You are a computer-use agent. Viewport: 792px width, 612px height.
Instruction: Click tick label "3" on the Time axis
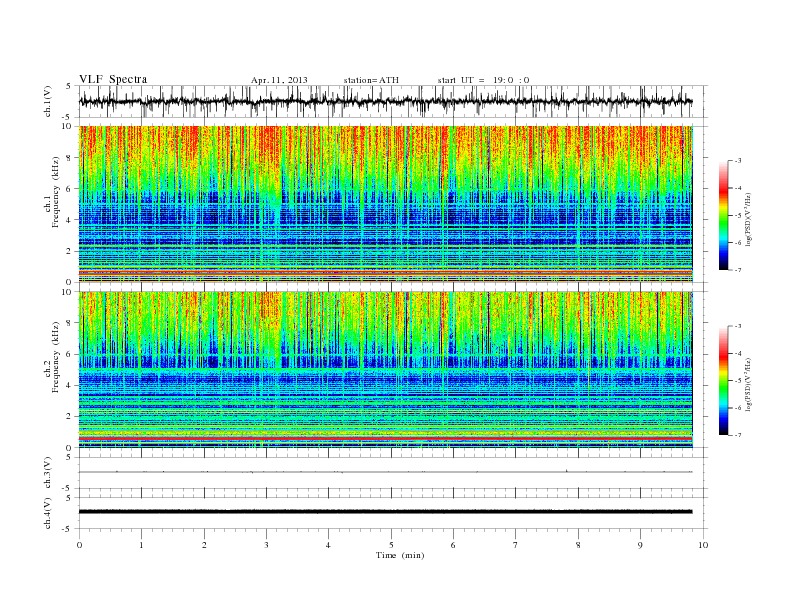(x=266, y=545)
